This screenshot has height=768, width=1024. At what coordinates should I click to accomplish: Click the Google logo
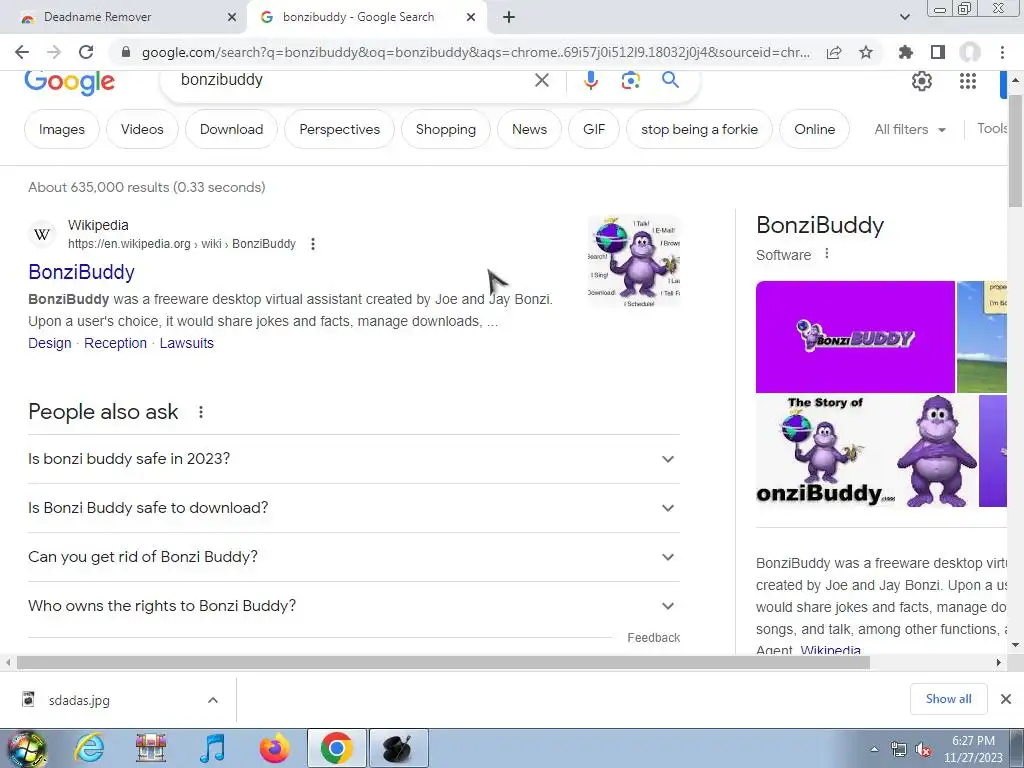point(70,82)
